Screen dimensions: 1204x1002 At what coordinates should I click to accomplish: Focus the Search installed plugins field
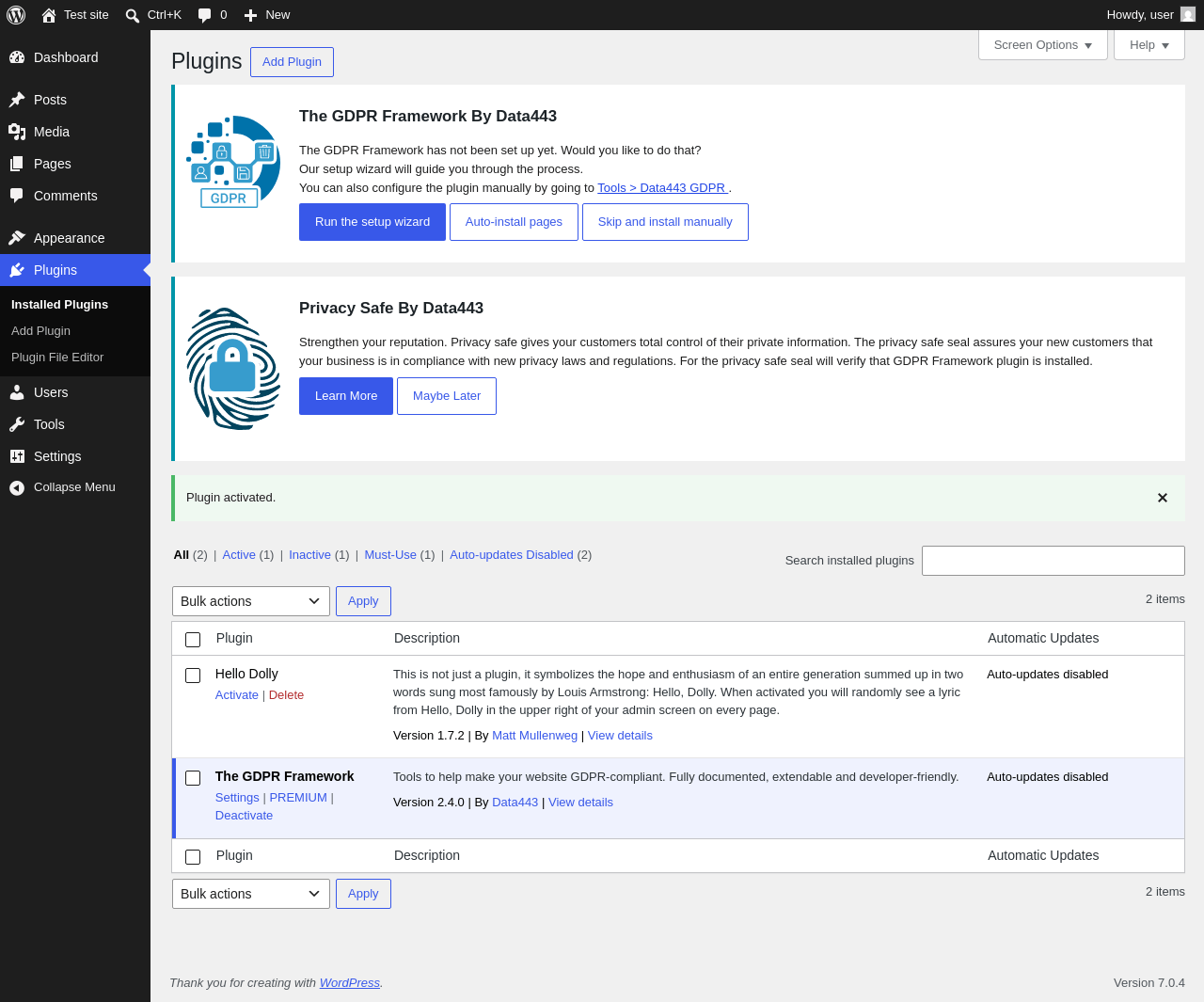pyautogui.click(x=1053, y=561)
